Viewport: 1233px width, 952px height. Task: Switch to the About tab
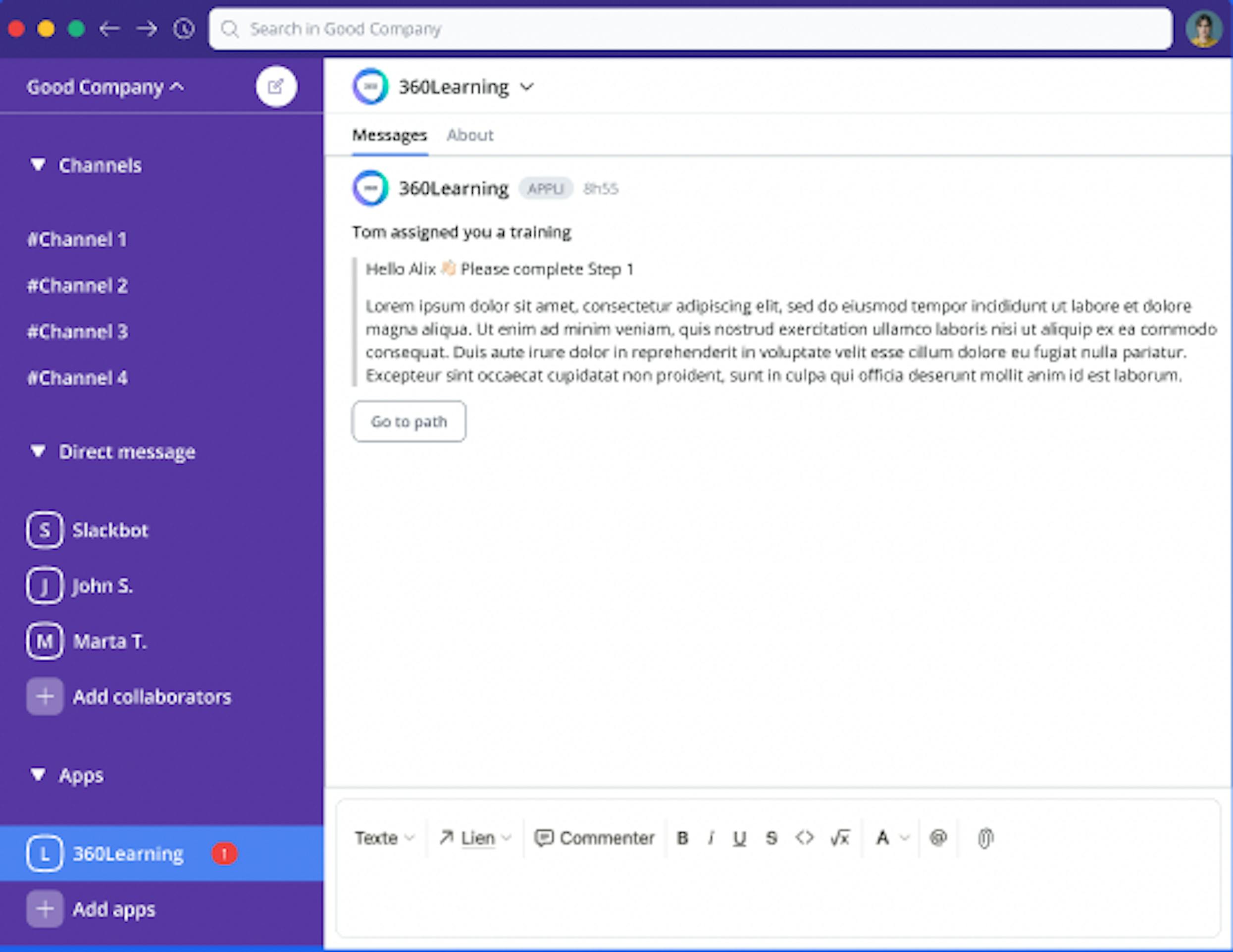[470, 136]
